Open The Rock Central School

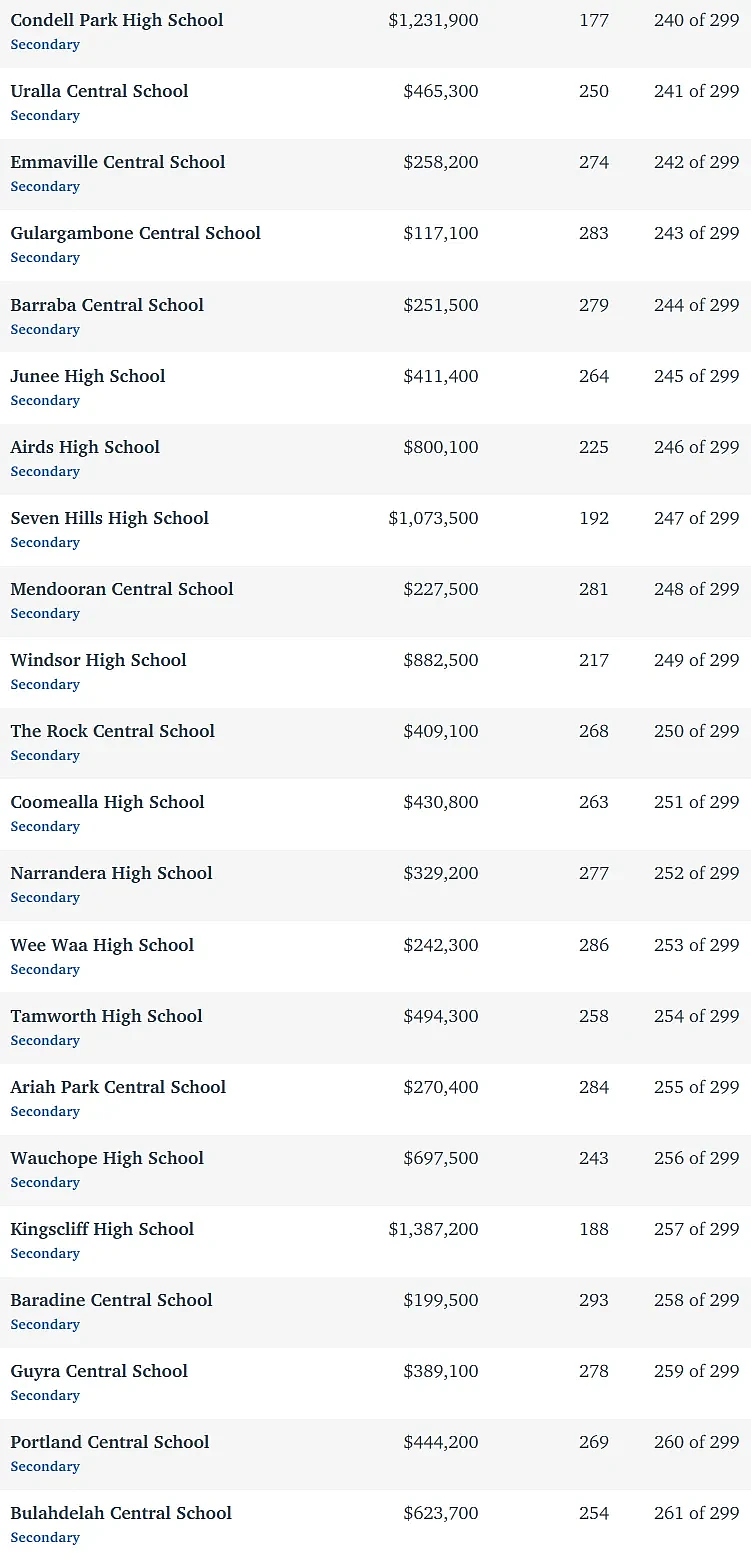point(112,731)
